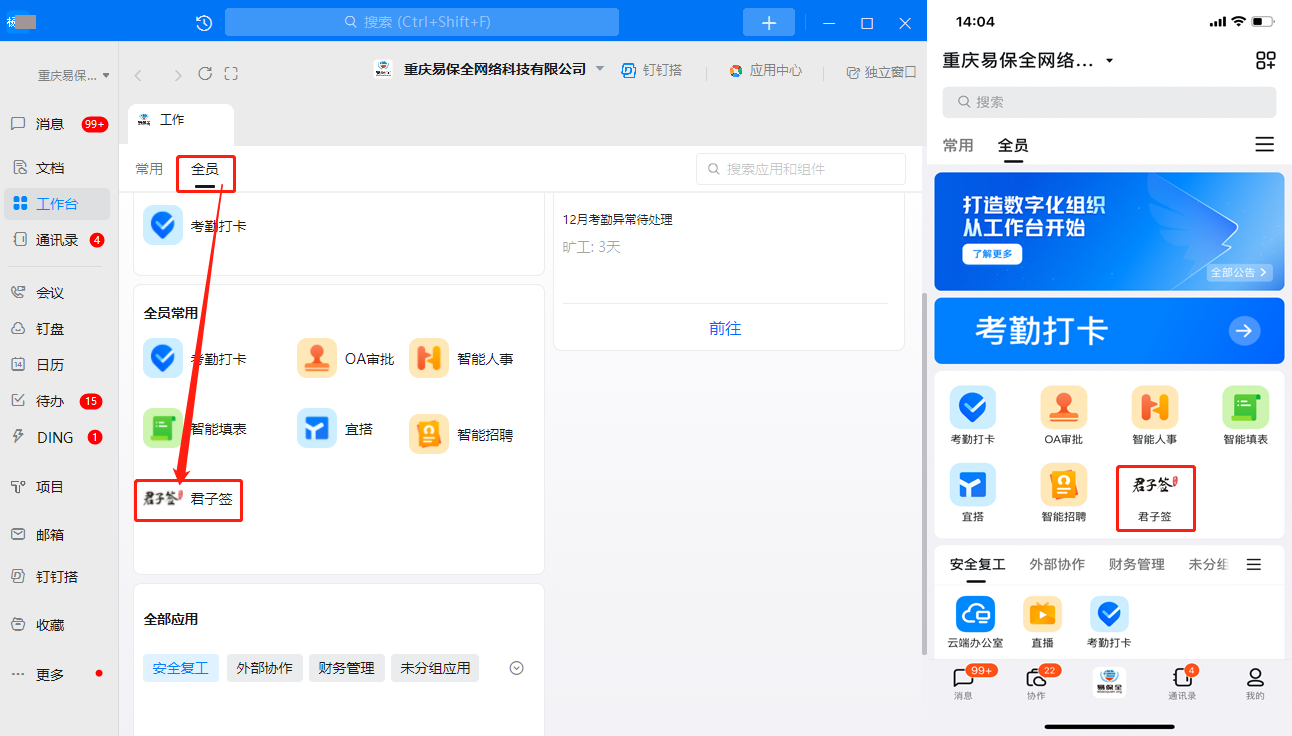The image size is (1292, 736).
Task: Open the hamburger menu beside phone 全员 tab
Action: tap(1265, 145)
